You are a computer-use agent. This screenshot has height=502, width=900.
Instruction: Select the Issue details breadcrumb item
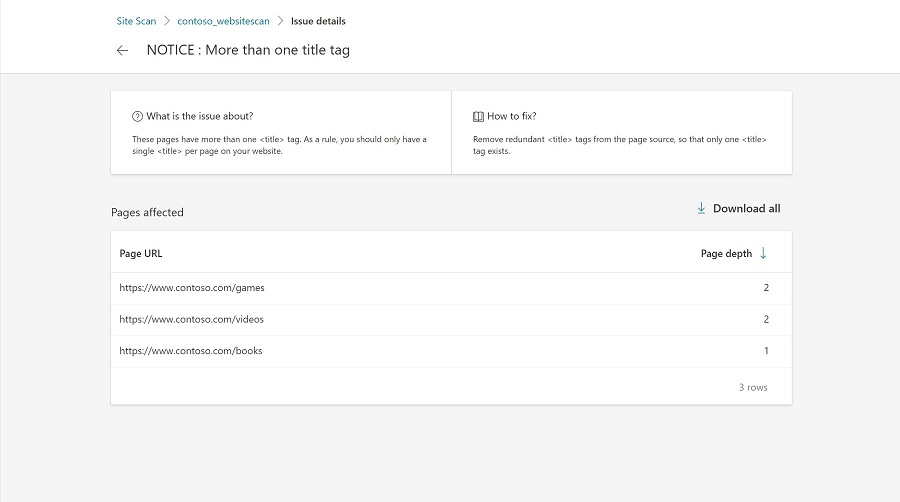(318, 21)
